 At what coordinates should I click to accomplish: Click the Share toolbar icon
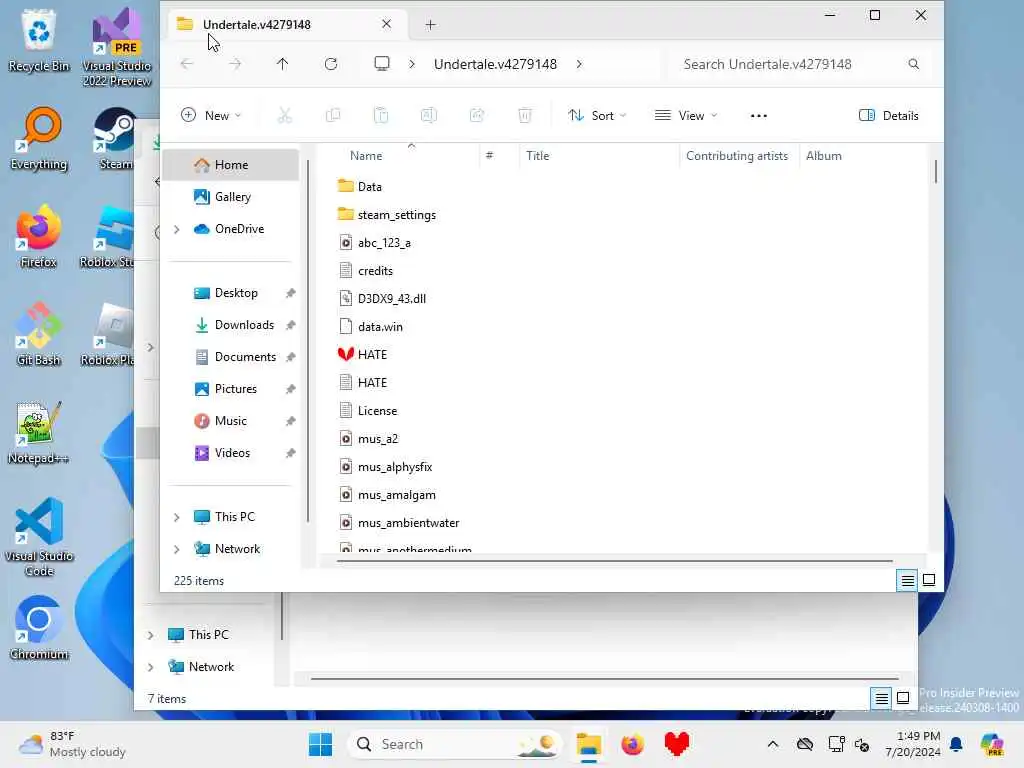(477, 116)
